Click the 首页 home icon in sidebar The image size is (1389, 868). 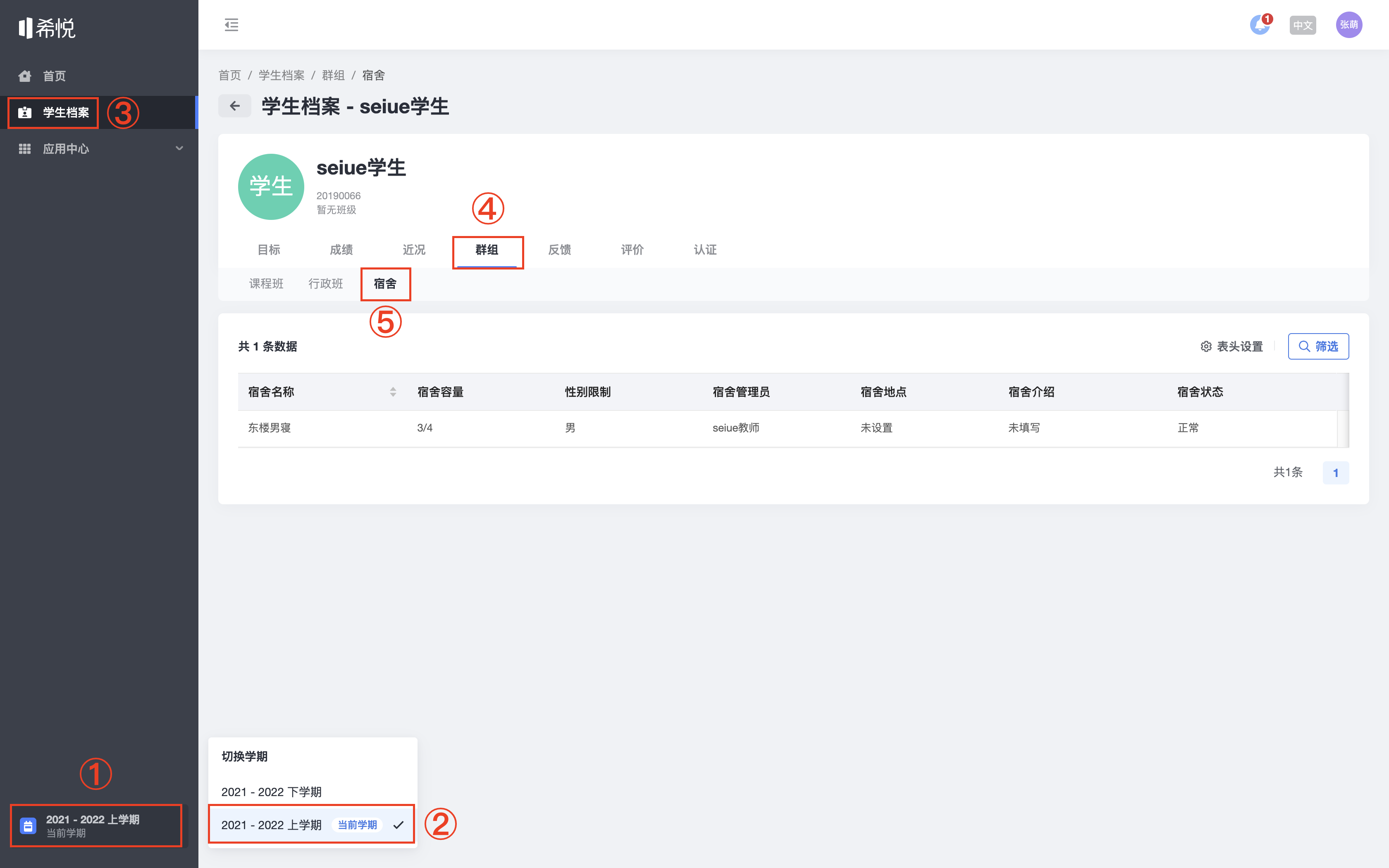(25, 76)
